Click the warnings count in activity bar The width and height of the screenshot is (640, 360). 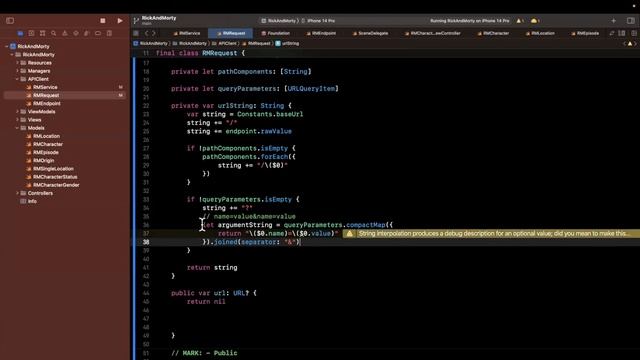click(x=520, y=20)
